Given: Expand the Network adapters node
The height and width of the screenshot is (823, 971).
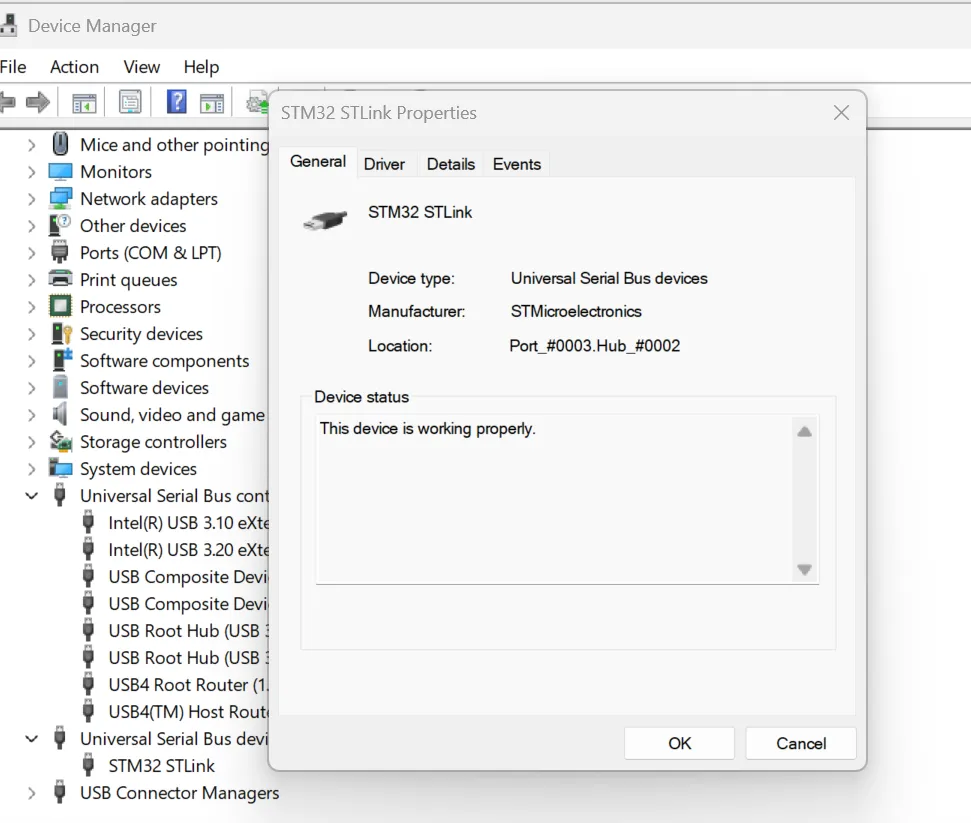Looking at the screenshot, I should tap(31, 199).
